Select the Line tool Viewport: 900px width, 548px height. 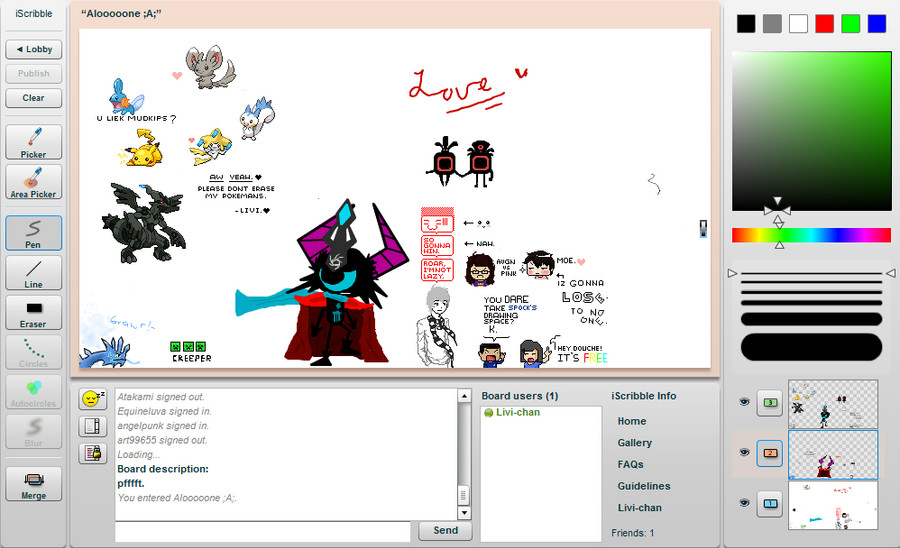tap(33, 273)
